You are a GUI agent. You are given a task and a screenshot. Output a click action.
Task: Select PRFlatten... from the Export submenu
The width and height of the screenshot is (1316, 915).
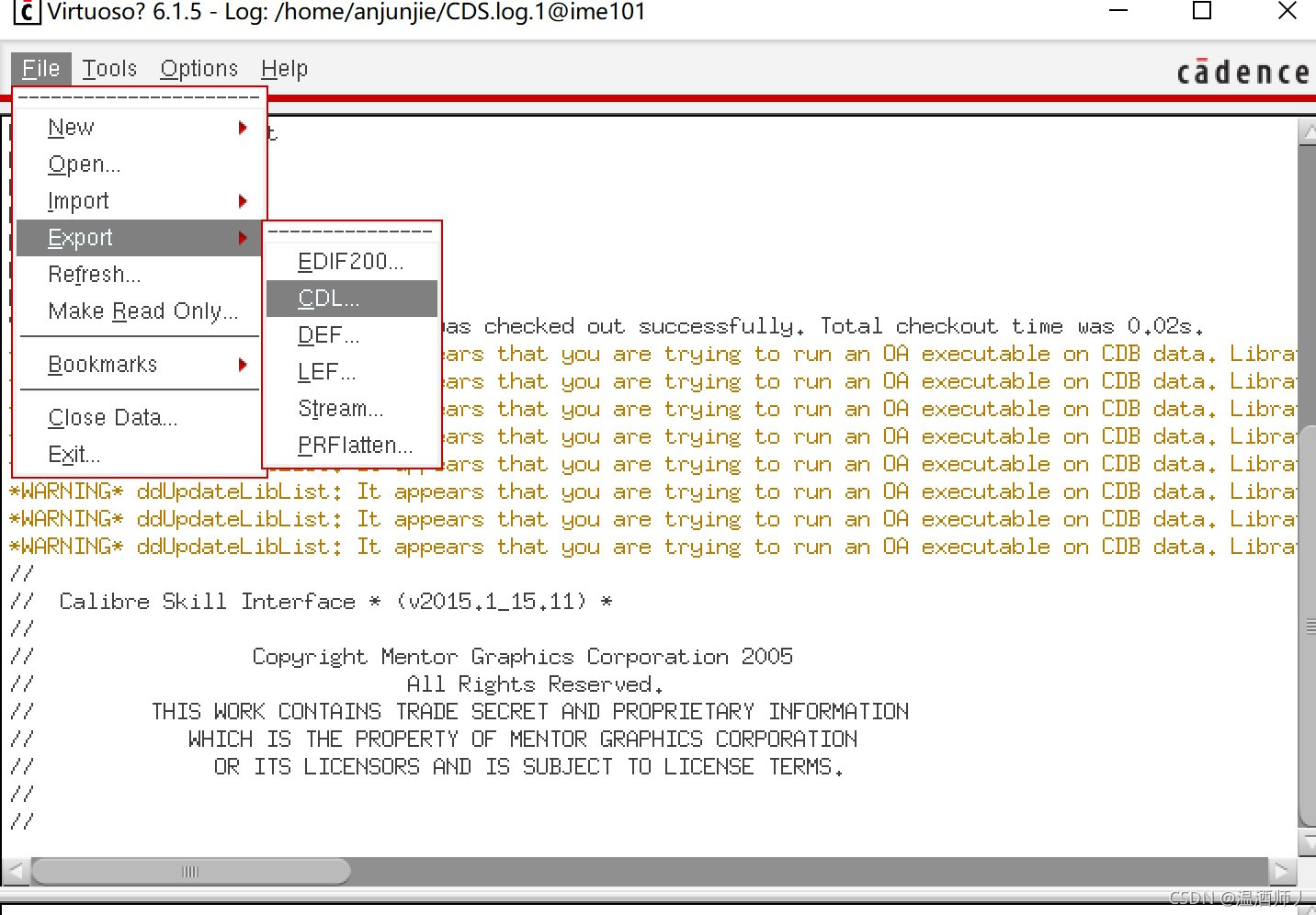point(355,445)
